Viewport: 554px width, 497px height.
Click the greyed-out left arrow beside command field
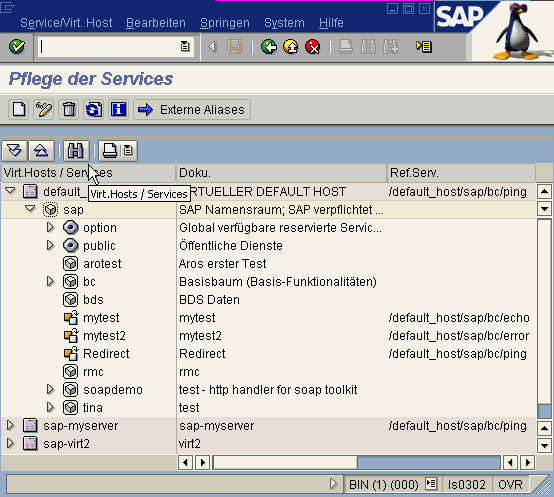212,47
